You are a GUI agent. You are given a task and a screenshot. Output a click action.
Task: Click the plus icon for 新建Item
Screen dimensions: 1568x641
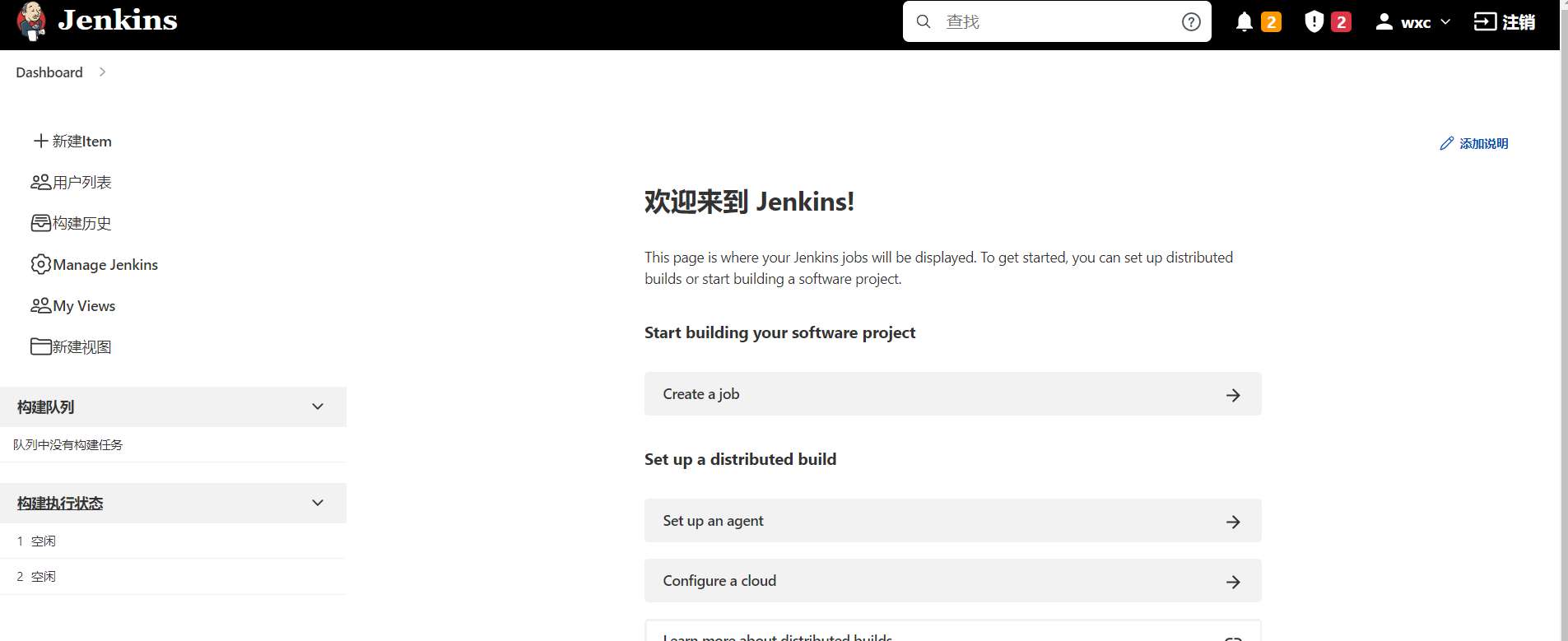[x=41, y=141]
